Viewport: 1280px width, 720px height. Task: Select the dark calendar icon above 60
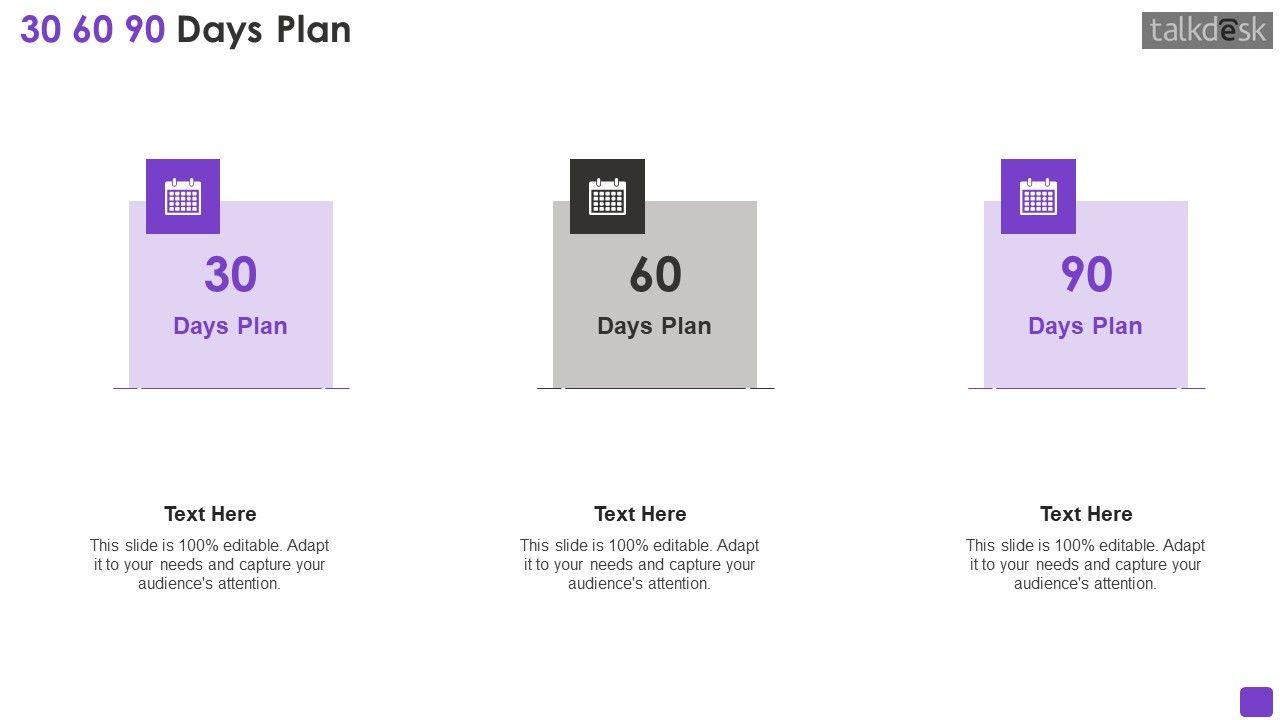coord(607,197)
